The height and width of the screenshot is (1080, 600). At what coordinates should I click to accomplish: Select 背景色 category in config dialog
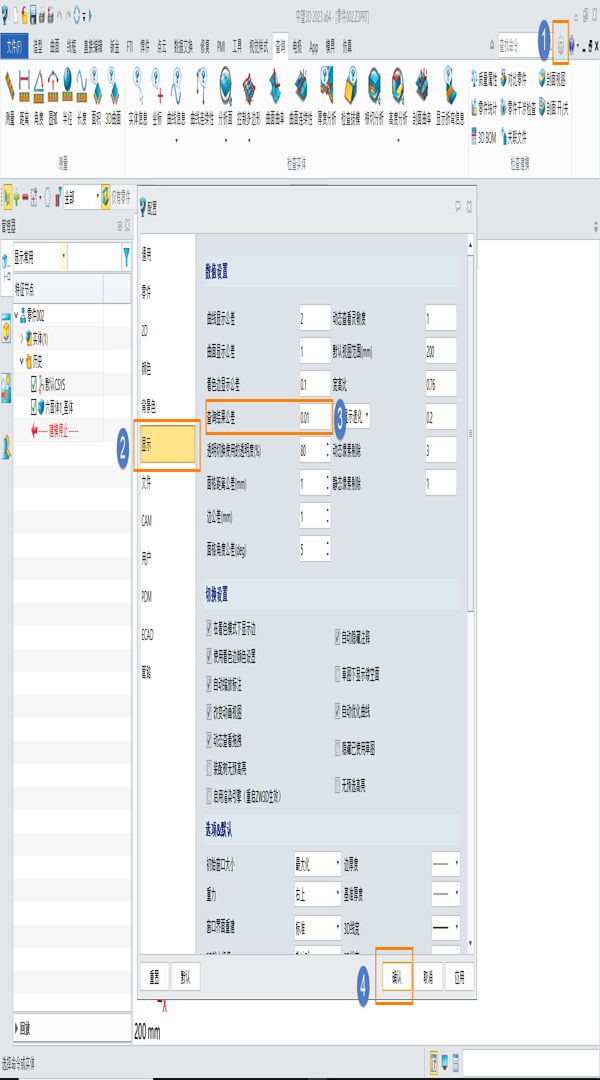coord(167,406)
